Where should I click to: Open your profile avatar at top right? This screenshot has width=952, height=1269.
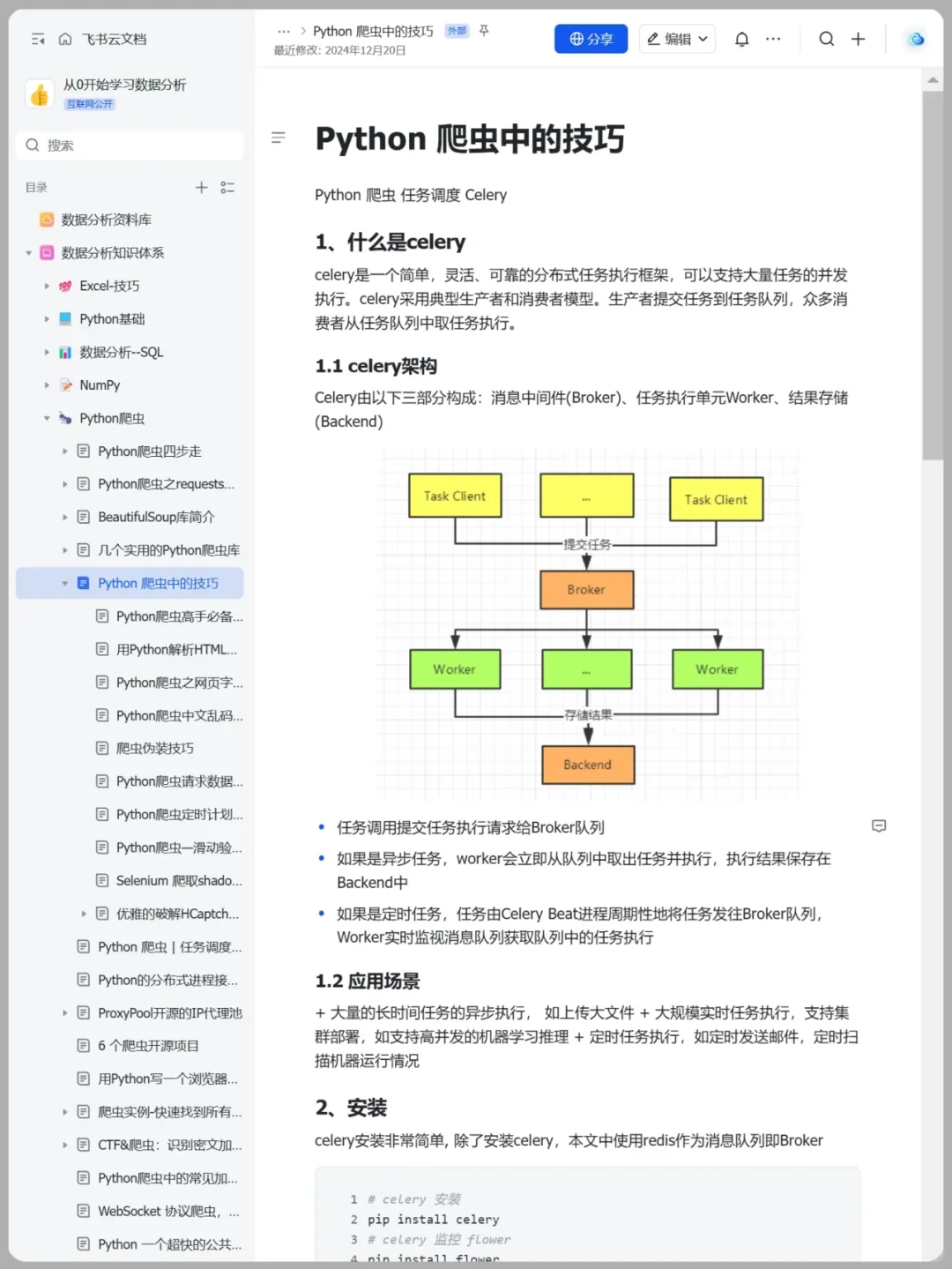(x=915, y=39)
